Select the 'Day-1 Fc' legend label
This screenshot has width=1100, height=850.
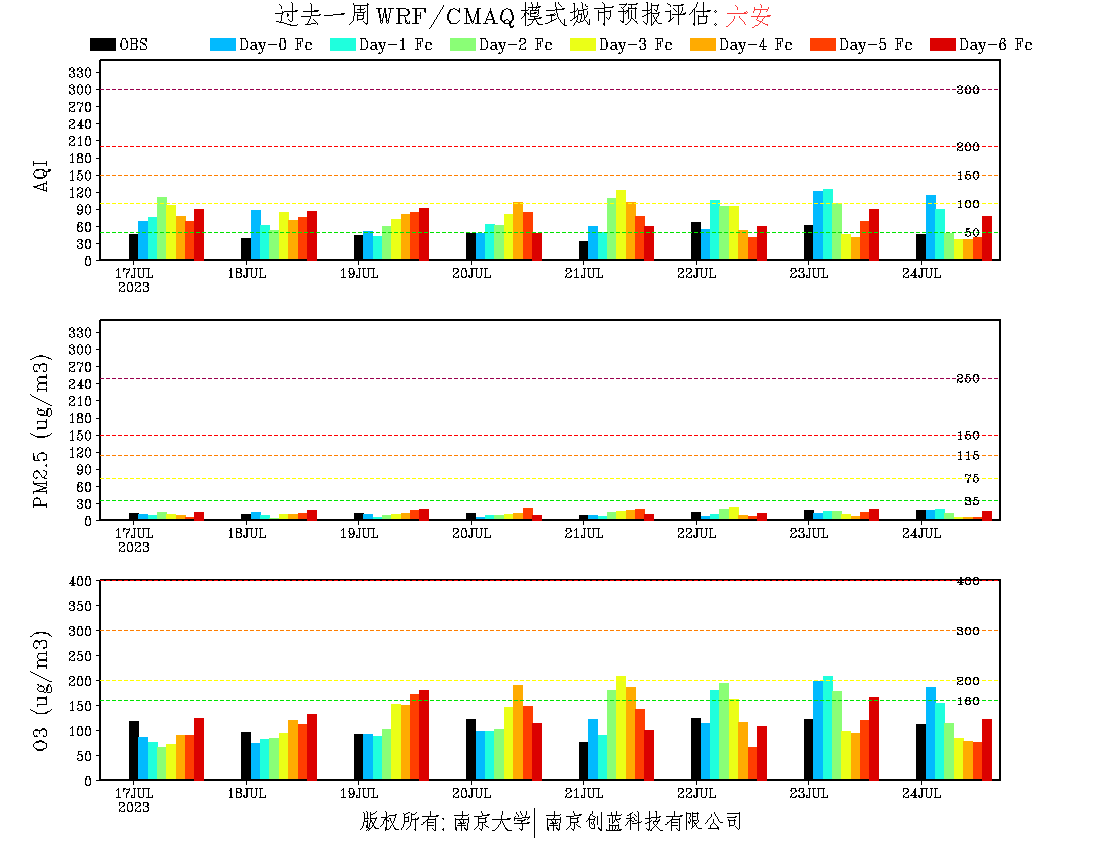point(395,44)
